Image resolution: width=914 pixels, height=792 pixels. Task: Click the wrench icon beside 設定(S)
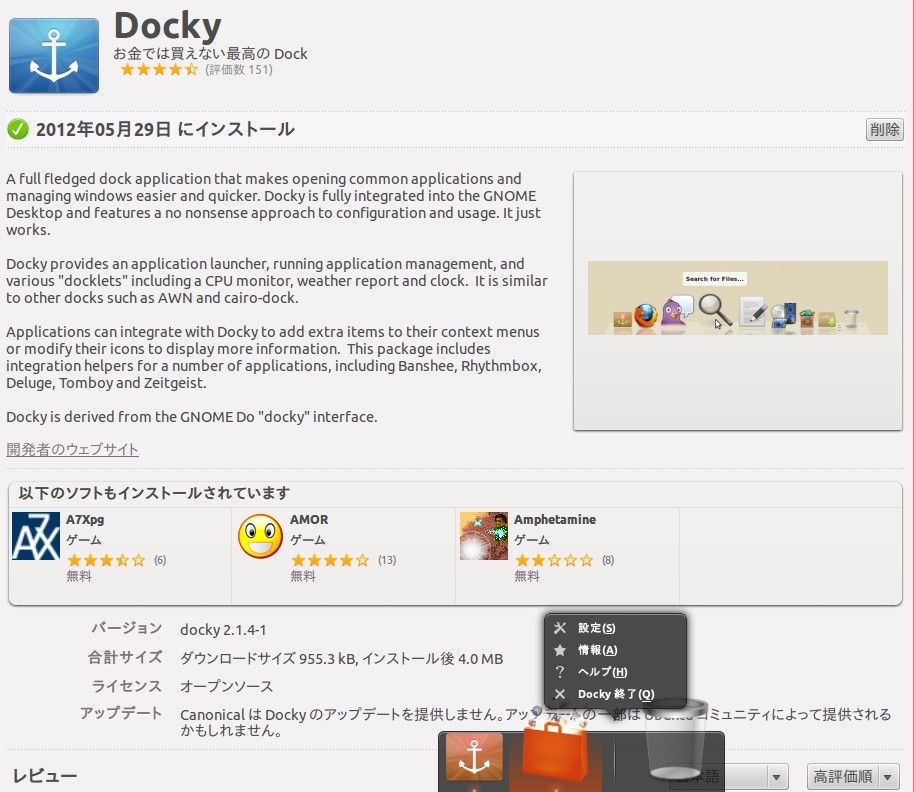[x=560, y=628]
